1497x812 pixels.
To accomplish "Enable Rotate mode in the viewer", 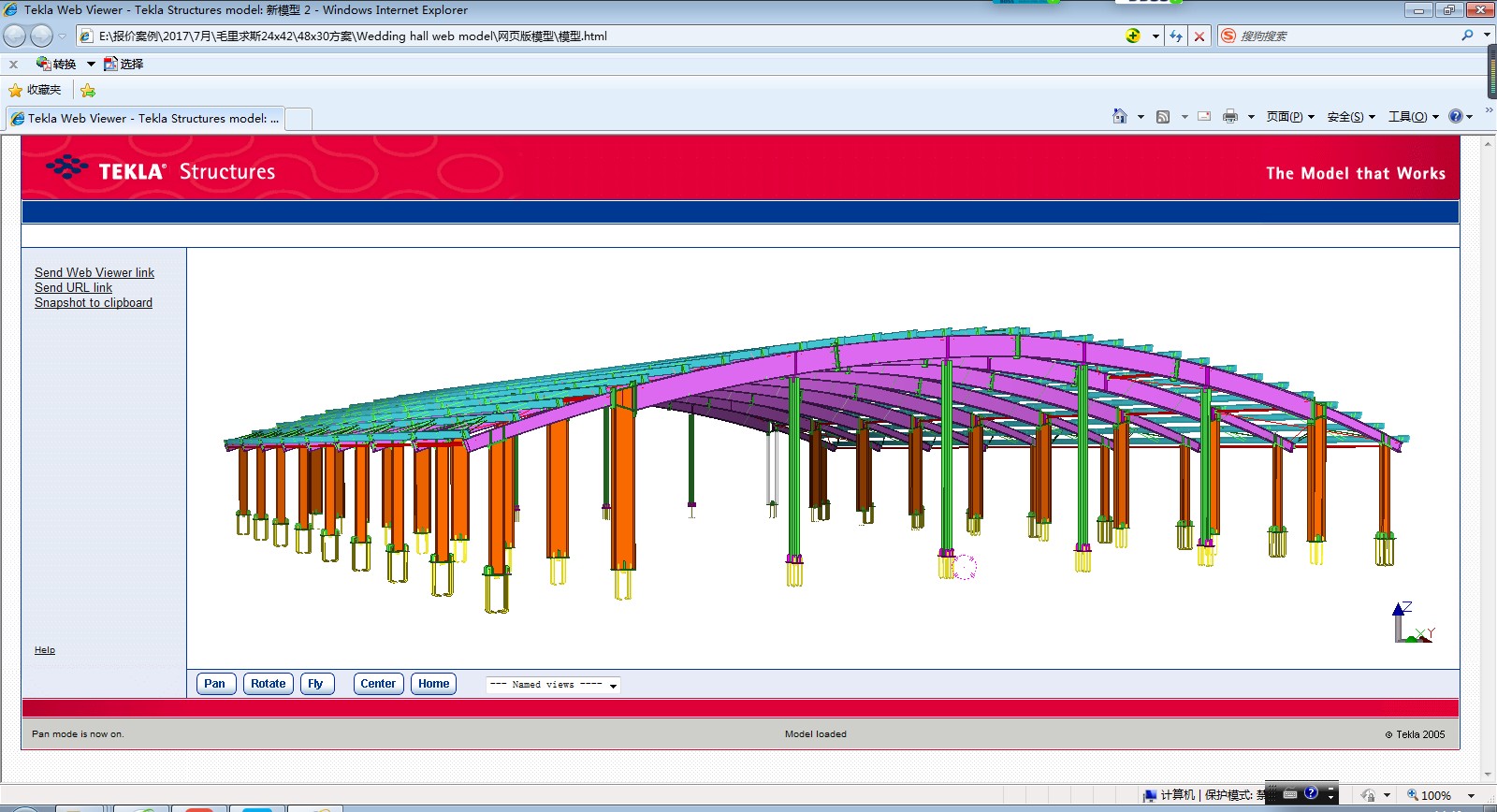I will (268, 684).
